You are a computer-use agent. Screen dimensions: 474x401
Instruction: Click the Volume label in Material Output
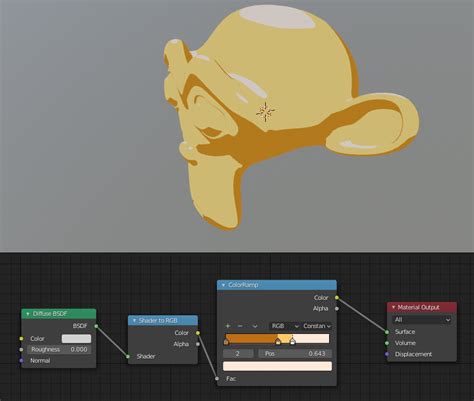405,343
